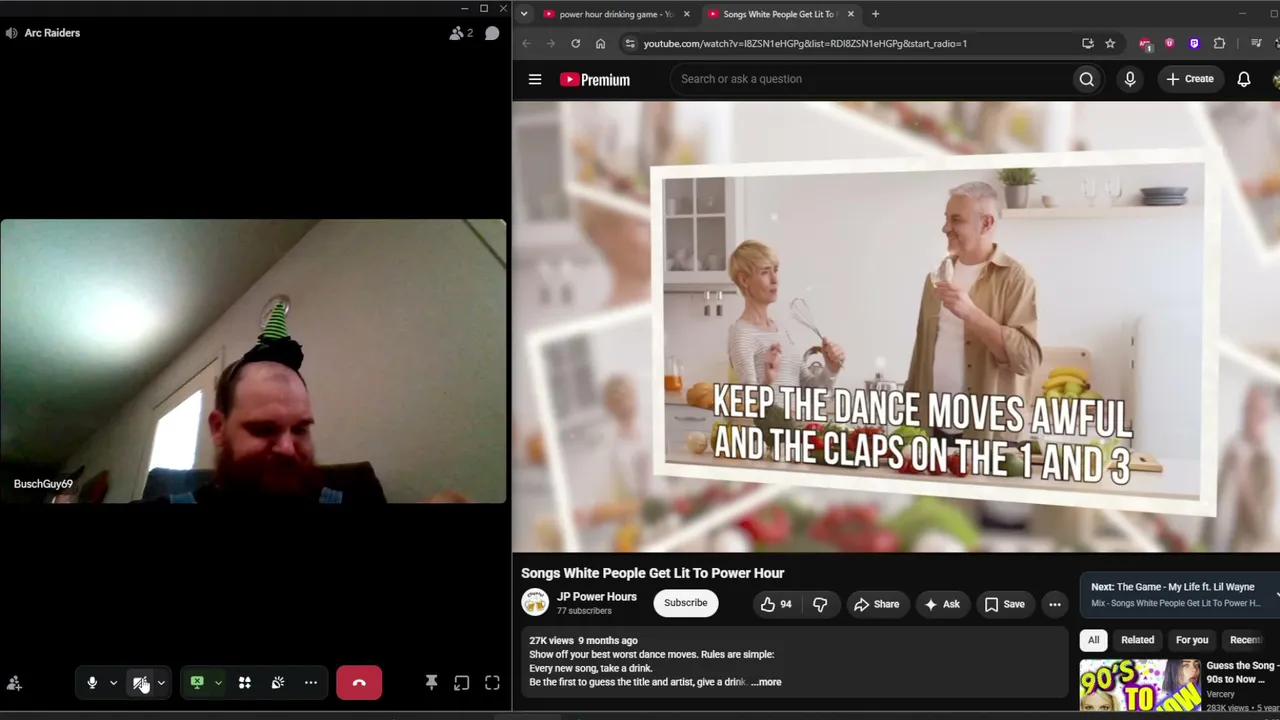The height and width of the screenshot is (720, 1280).
Task: Click the video player showing dance caption
Action: point(896,326)
